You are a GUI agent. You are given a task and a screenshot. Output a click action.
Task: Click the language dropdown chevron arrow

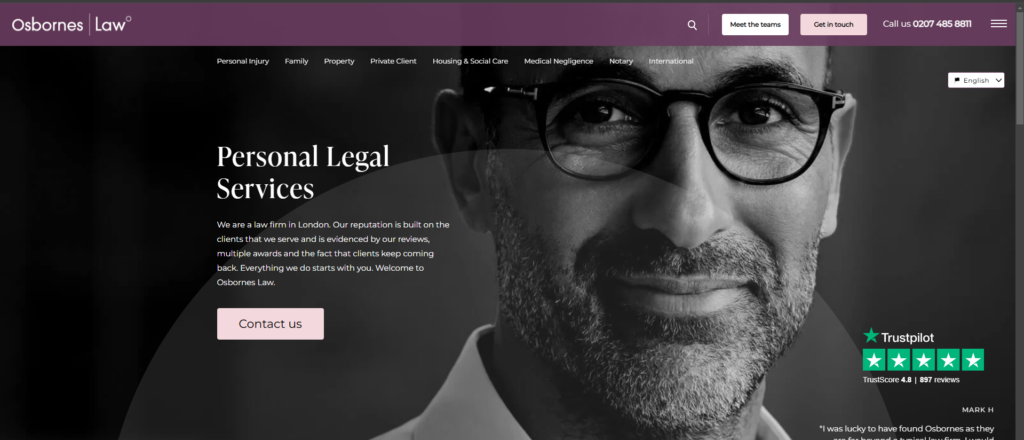(x=999, y=81)
